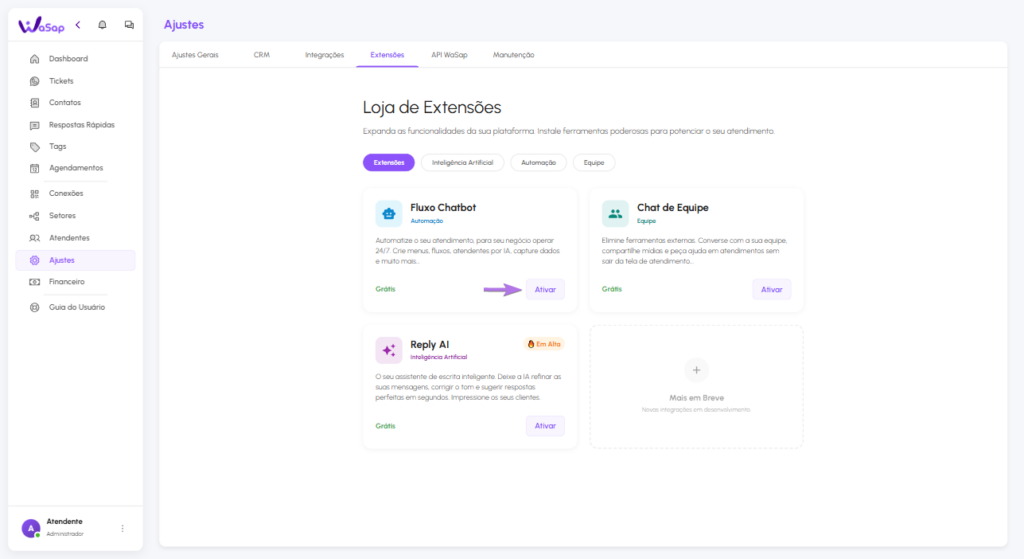Filter extensions by Automação
Viewport: 1024px width, 559px height.
(x=539, y=162)
